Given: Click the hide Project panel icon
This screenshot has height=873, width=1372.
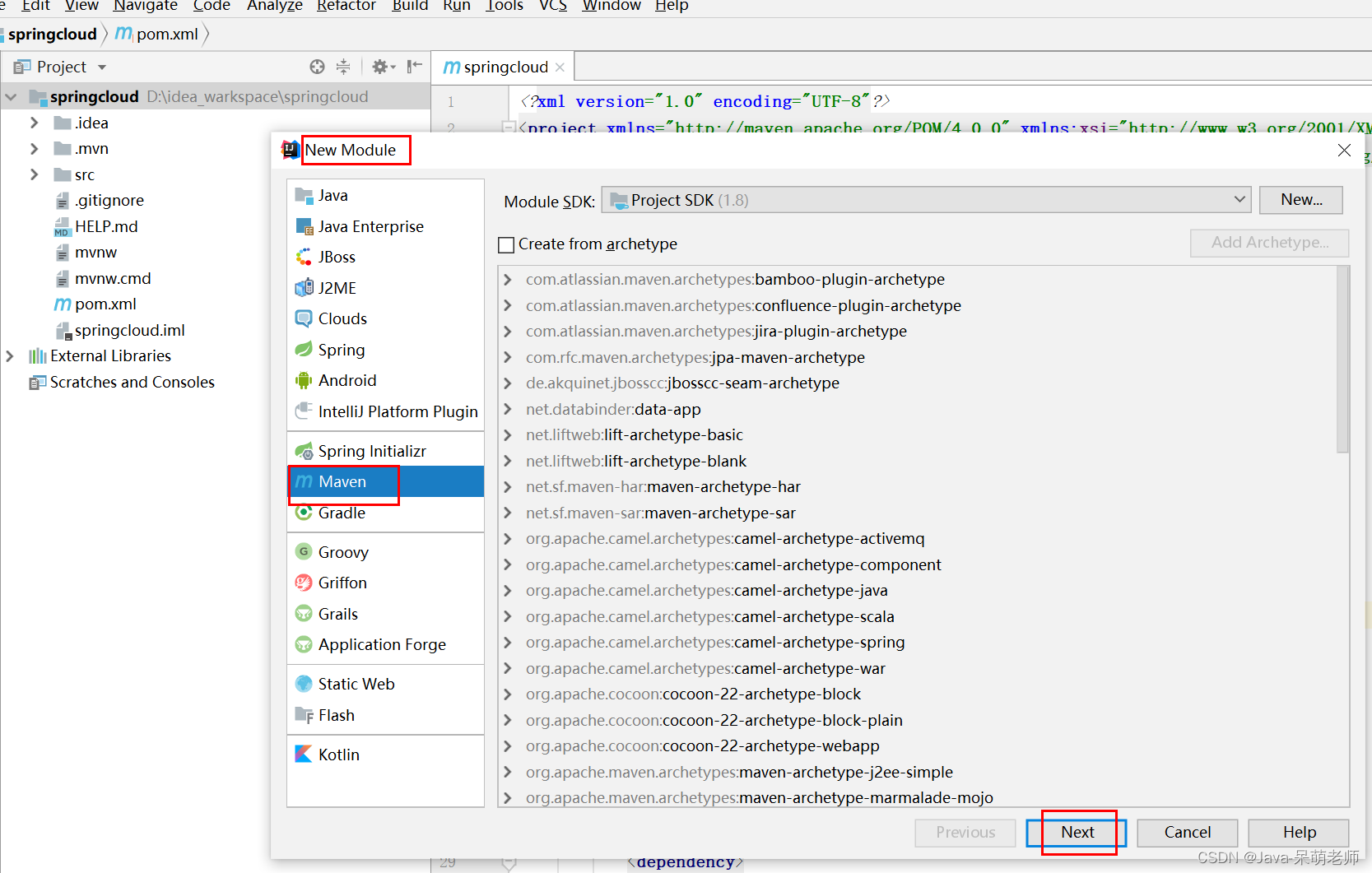Looking at the screenshot, I should pos(415,67).
